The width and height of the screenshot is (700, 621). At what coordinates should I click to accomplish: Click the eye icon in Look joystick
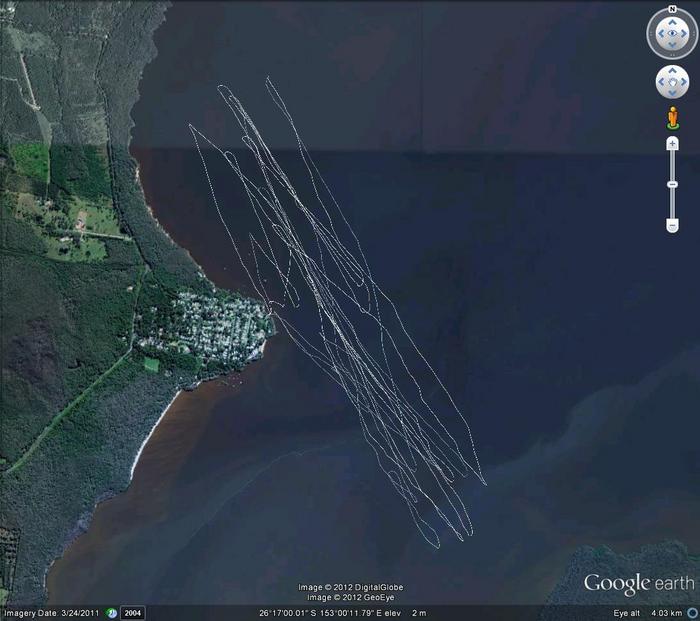[x=671, y=34]
